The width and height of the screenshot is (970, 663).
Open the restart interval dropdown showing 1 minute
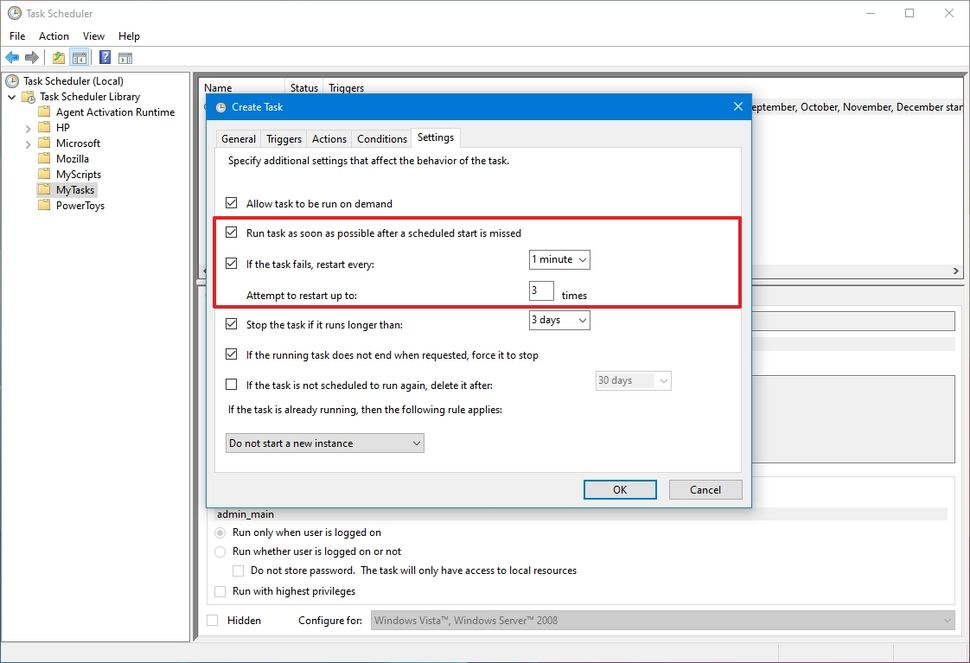click(559, 259)
